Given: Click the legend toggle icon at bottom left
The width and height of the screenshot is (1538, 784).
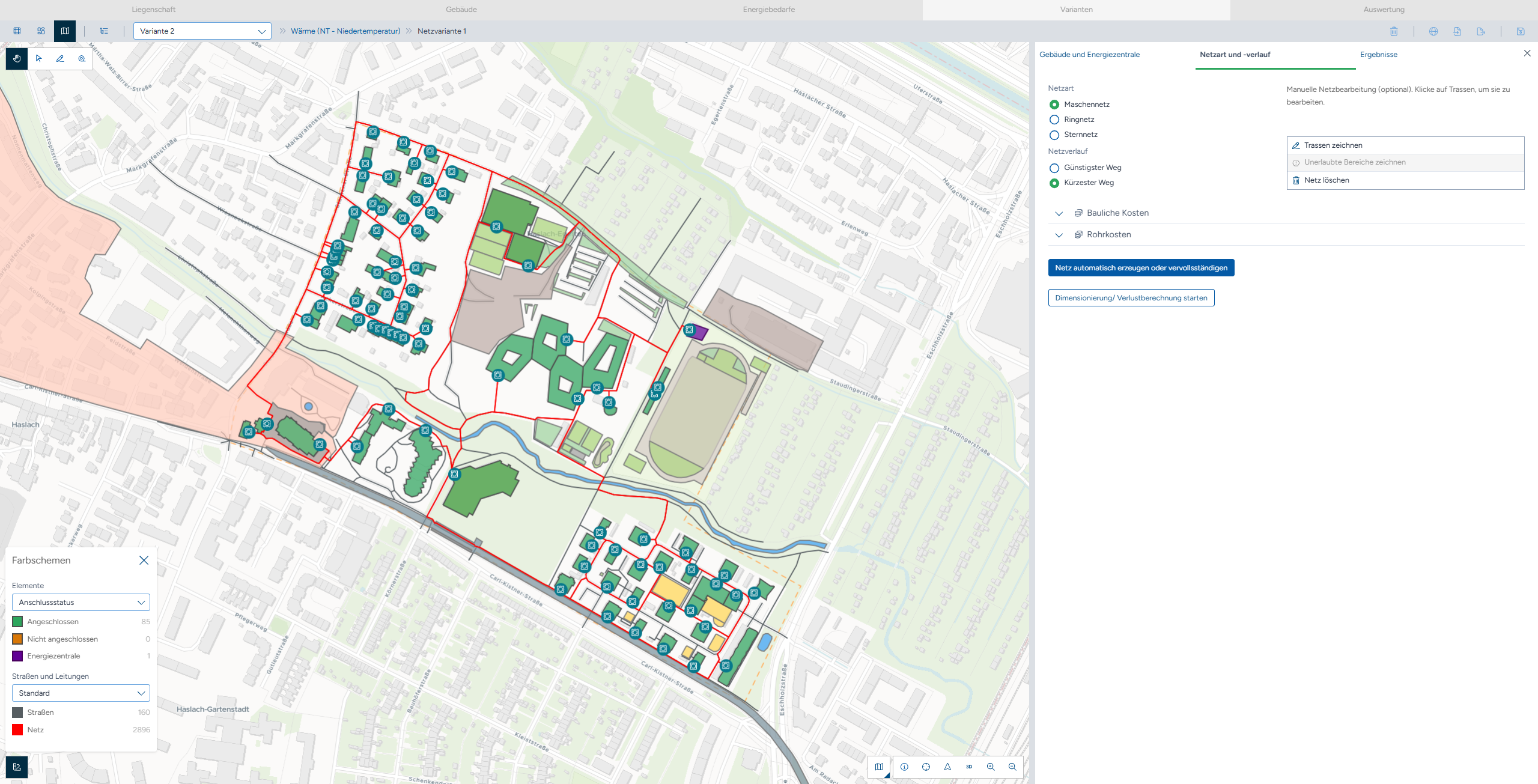Looking at the screenshot, I should point(17,767).
